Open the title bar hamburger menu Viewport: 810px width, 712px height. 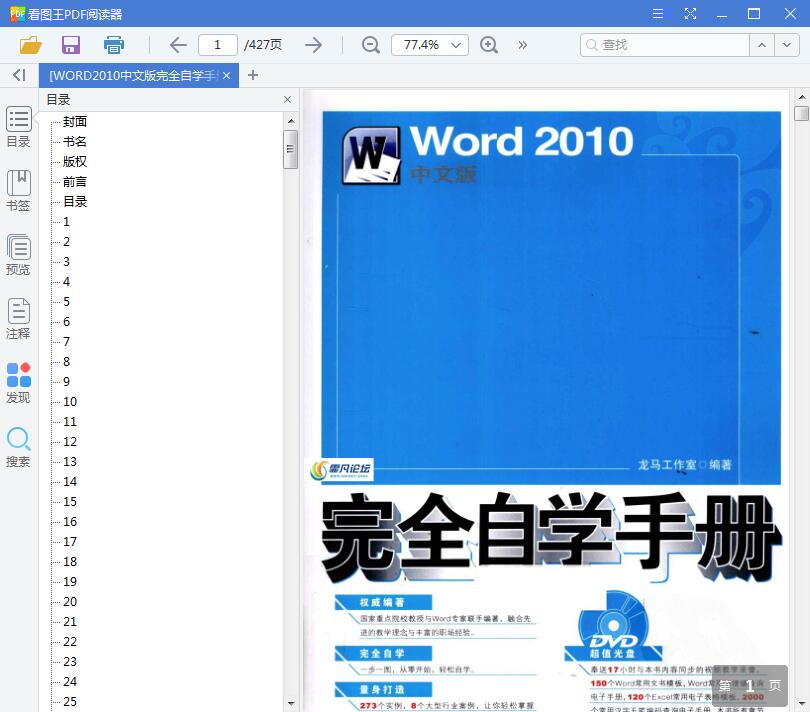coord(658,13)
